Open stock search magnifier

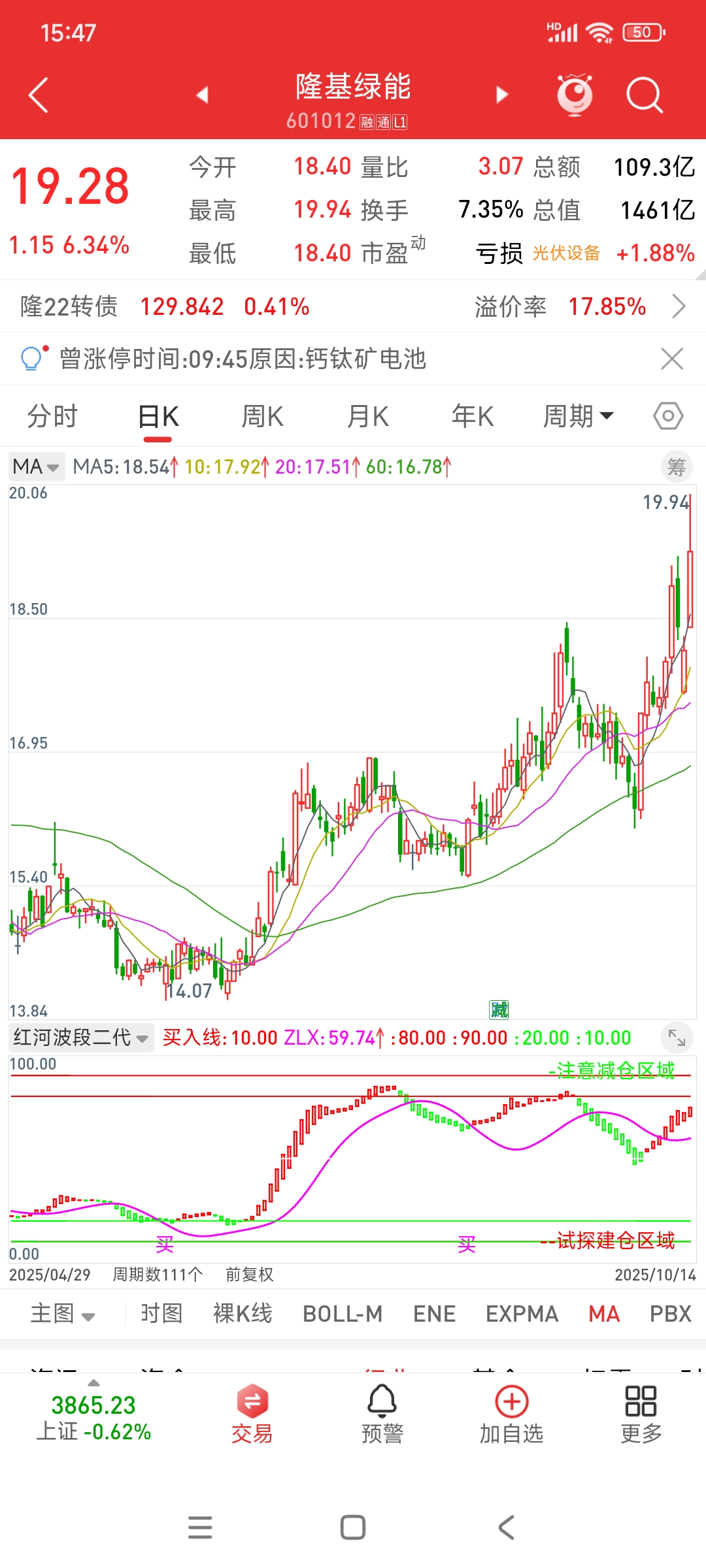coord(645,95)
